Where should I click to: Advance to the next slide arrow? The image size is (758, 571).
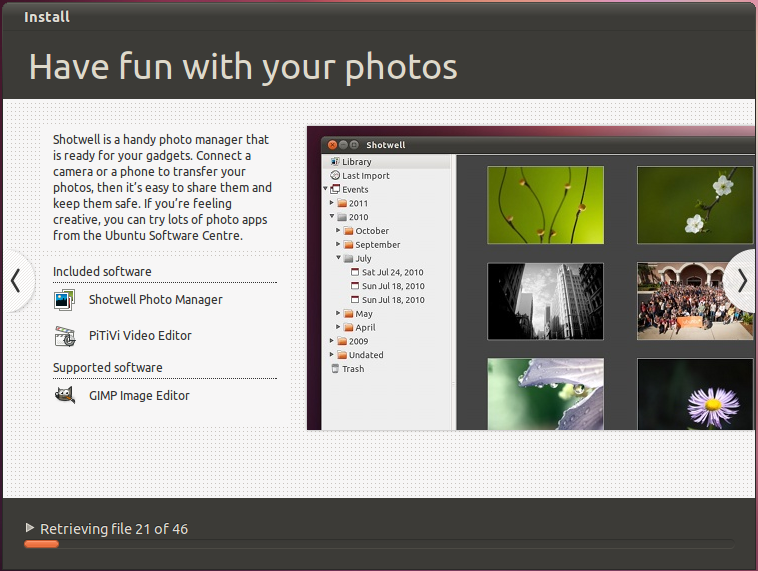[741, 281]
